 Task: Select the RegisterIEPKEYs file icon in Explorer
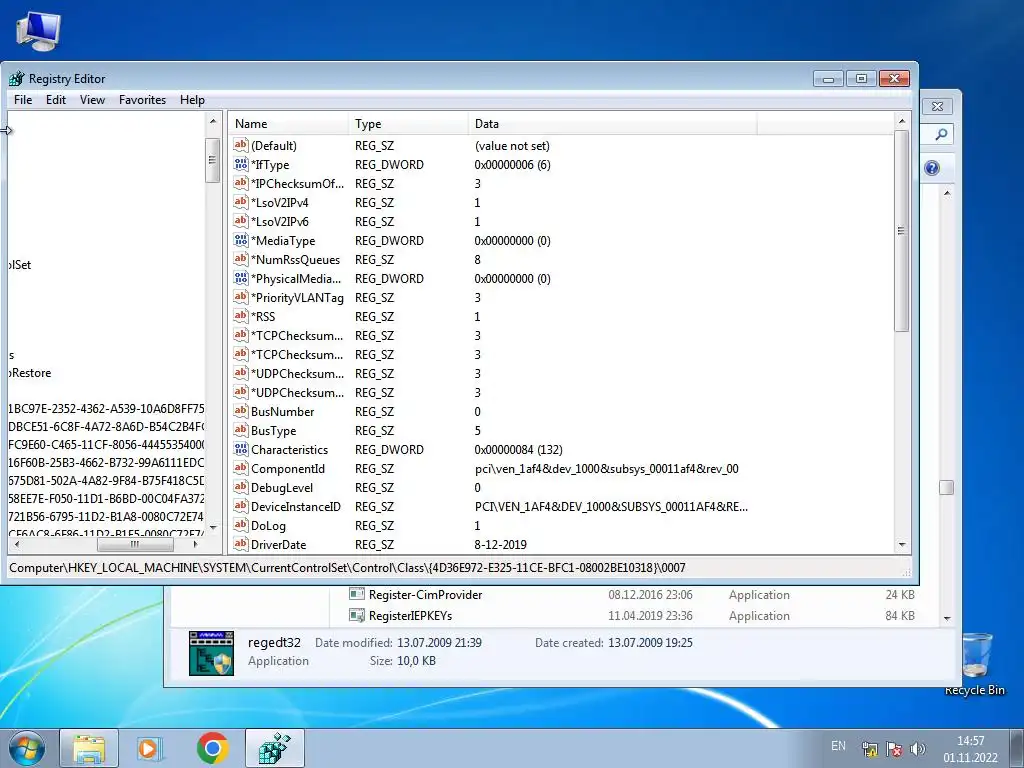click(357, 615)
